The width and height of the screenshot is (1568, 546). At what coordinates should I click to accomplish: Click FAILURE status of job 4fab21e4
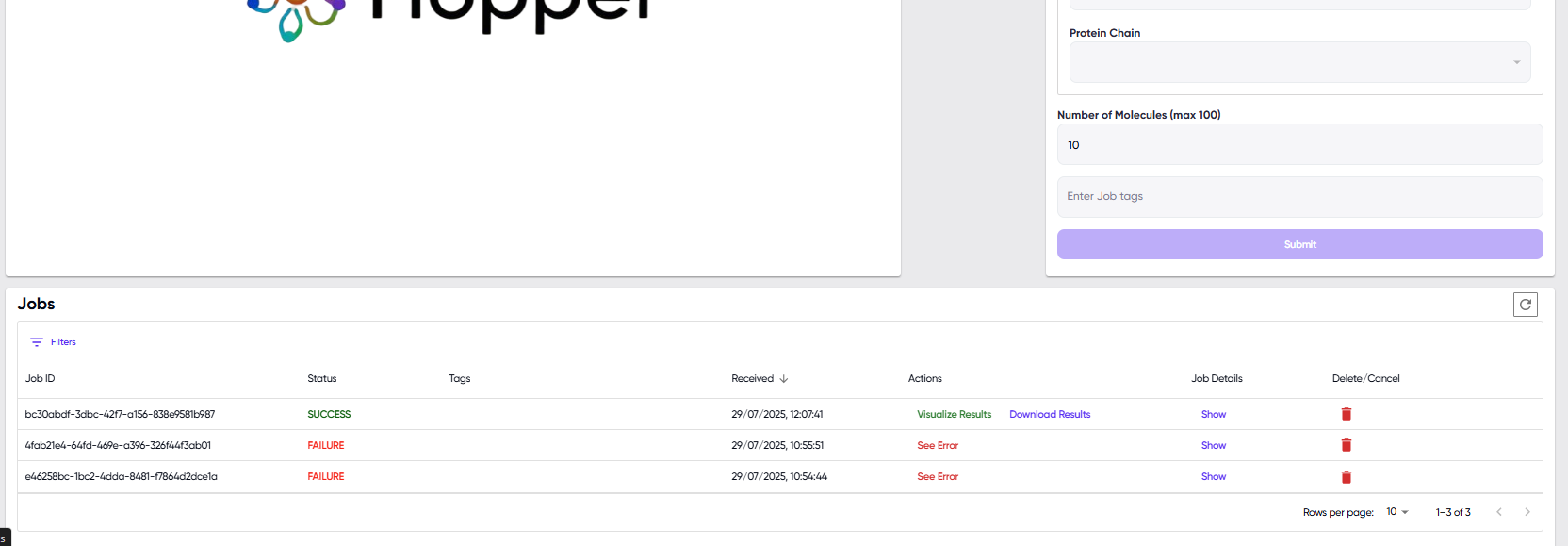click(x=326, y=445)
